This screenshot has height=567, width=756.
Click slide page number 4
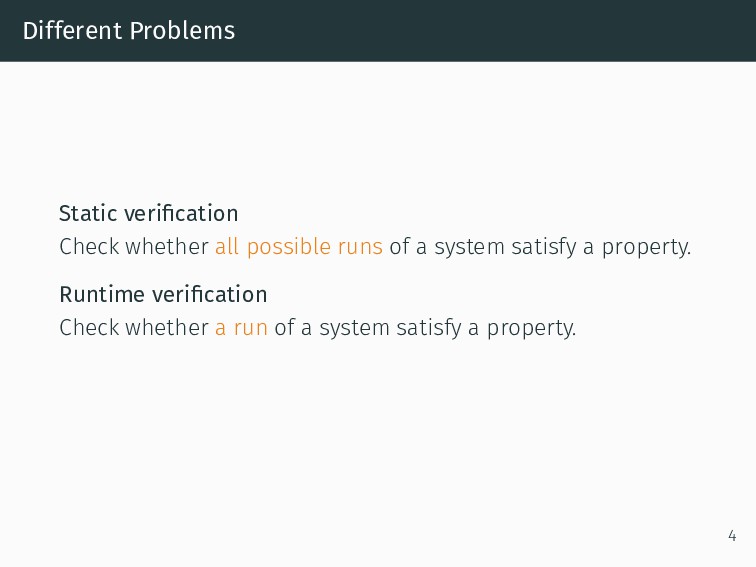pyautogui.click(x=732, y=536)
